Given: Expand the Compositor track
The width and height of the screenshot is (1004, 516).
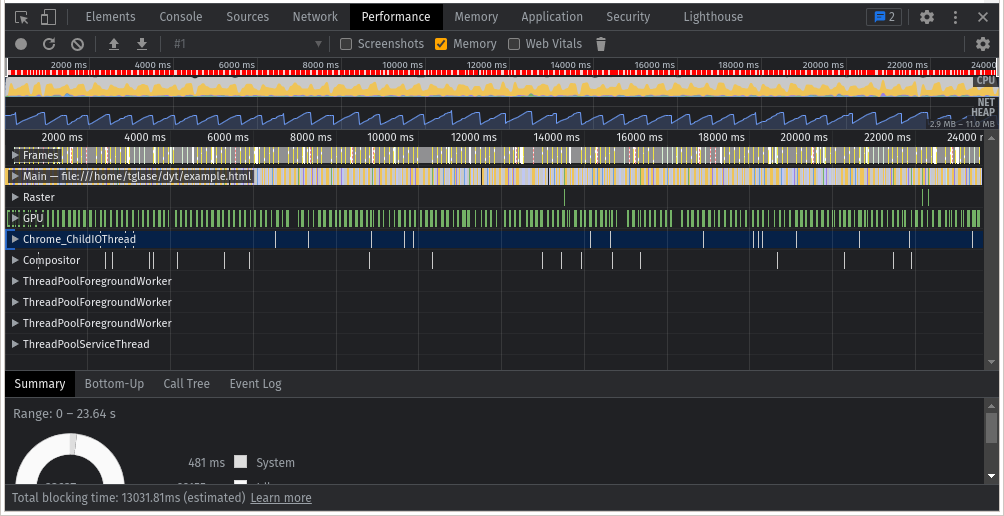Looking at the screenshot, I should tap(15, 261).
